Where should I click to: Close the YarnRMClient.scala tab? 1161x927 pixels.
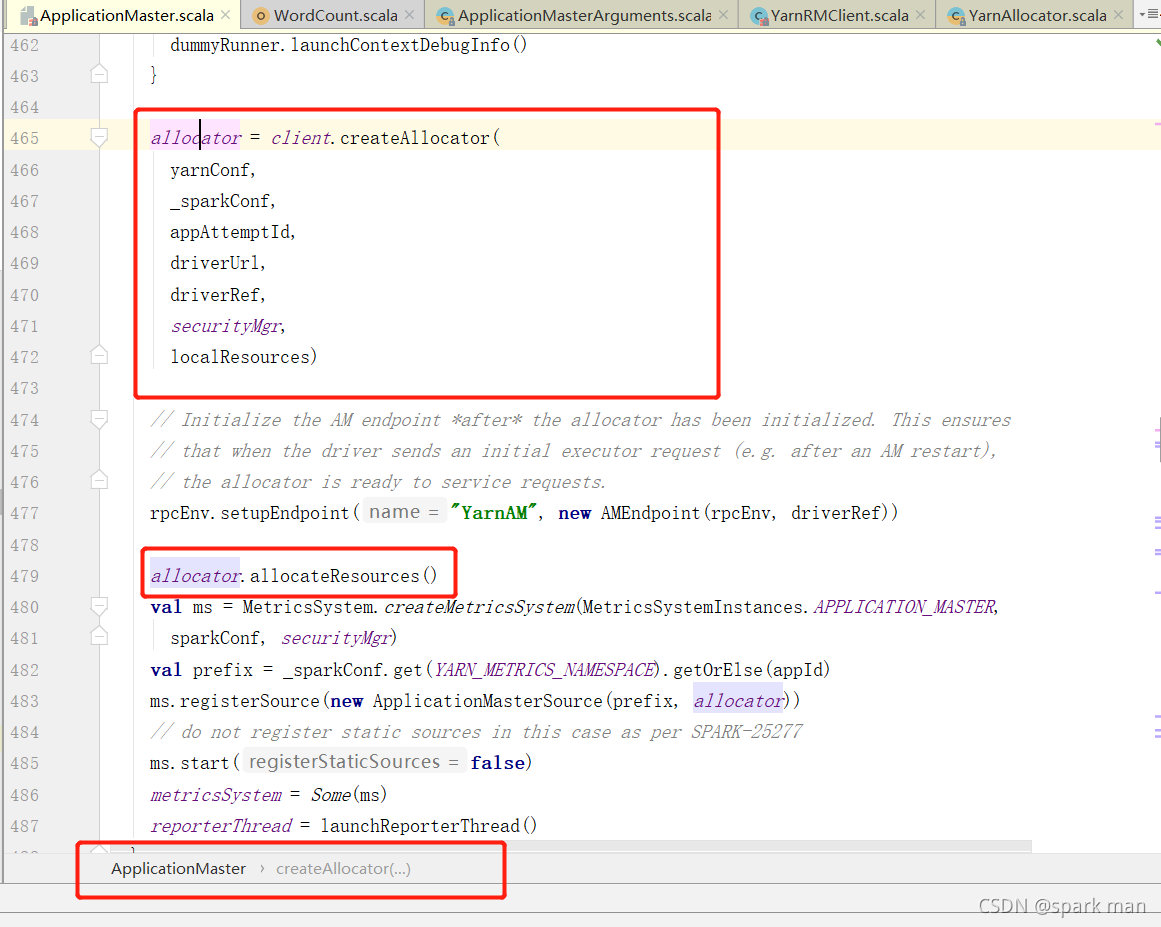click(920, 15)
